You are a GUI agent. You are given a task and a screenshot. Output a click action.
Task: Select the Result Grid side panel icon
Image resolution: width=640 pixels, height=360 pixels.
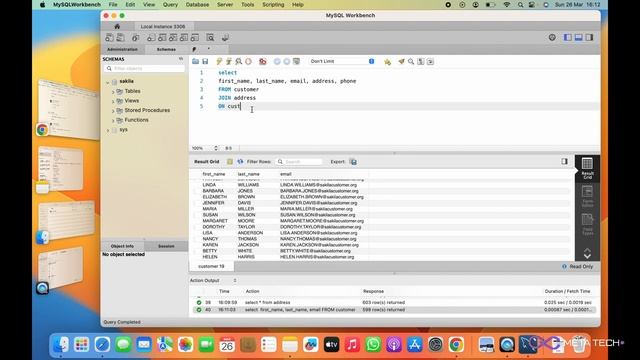pos(587,168)
